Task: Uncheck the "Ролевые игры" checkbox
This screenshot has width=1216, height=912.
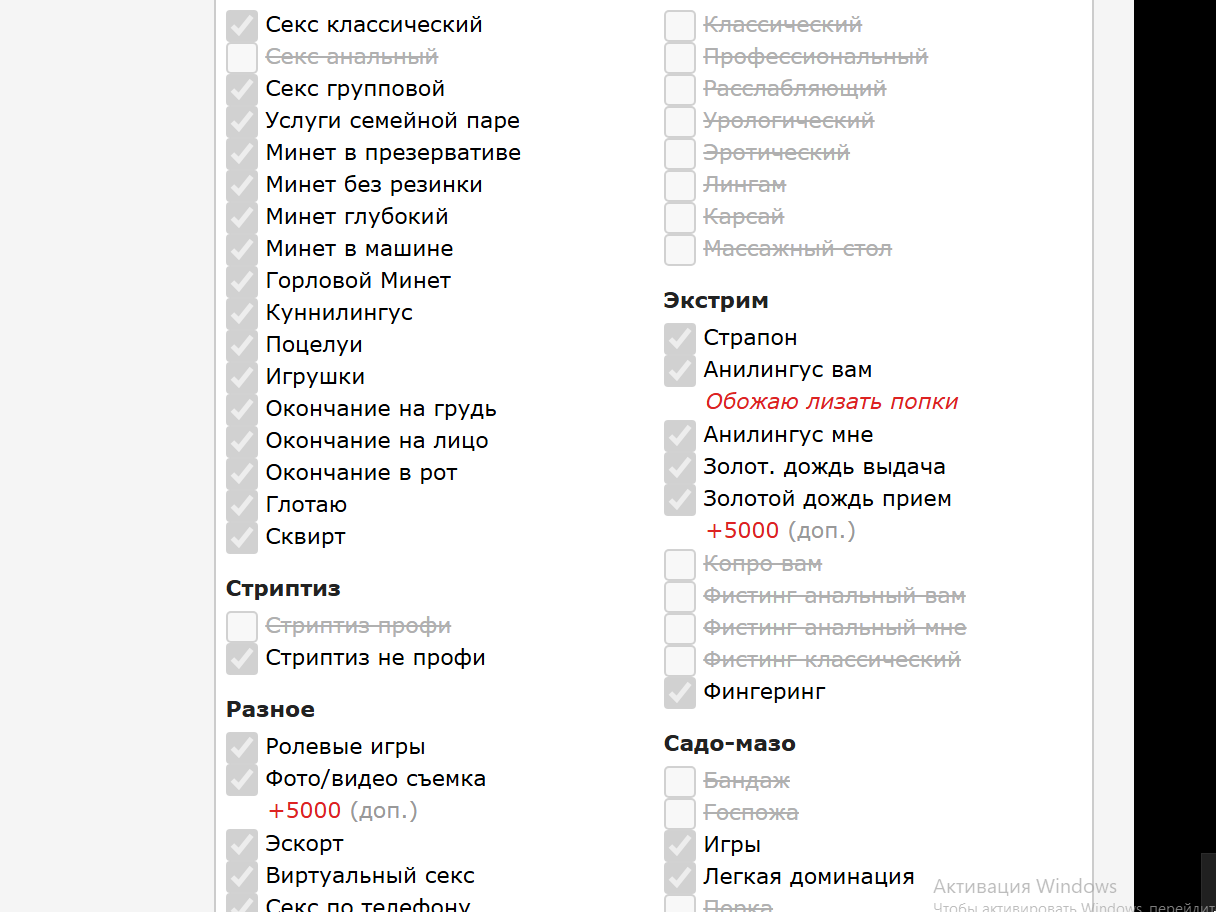Action: [242, 747]
